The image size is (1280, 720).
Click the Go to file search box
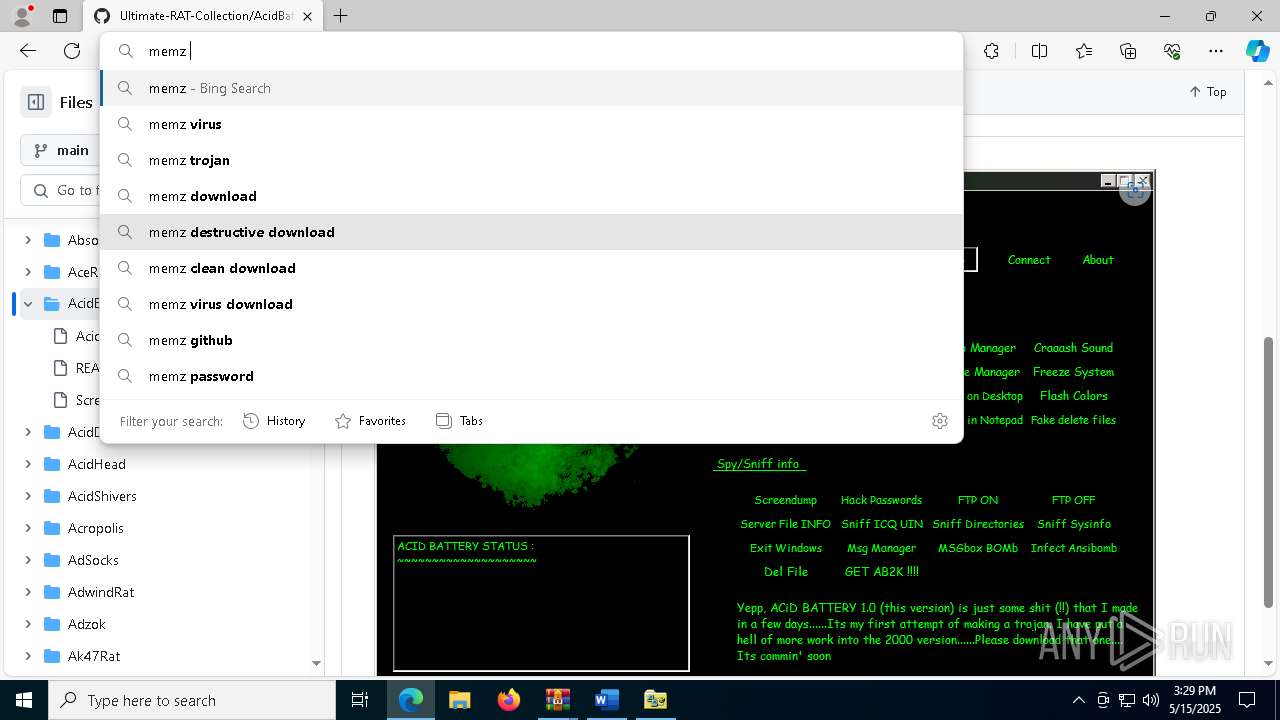tap(62, 190)
